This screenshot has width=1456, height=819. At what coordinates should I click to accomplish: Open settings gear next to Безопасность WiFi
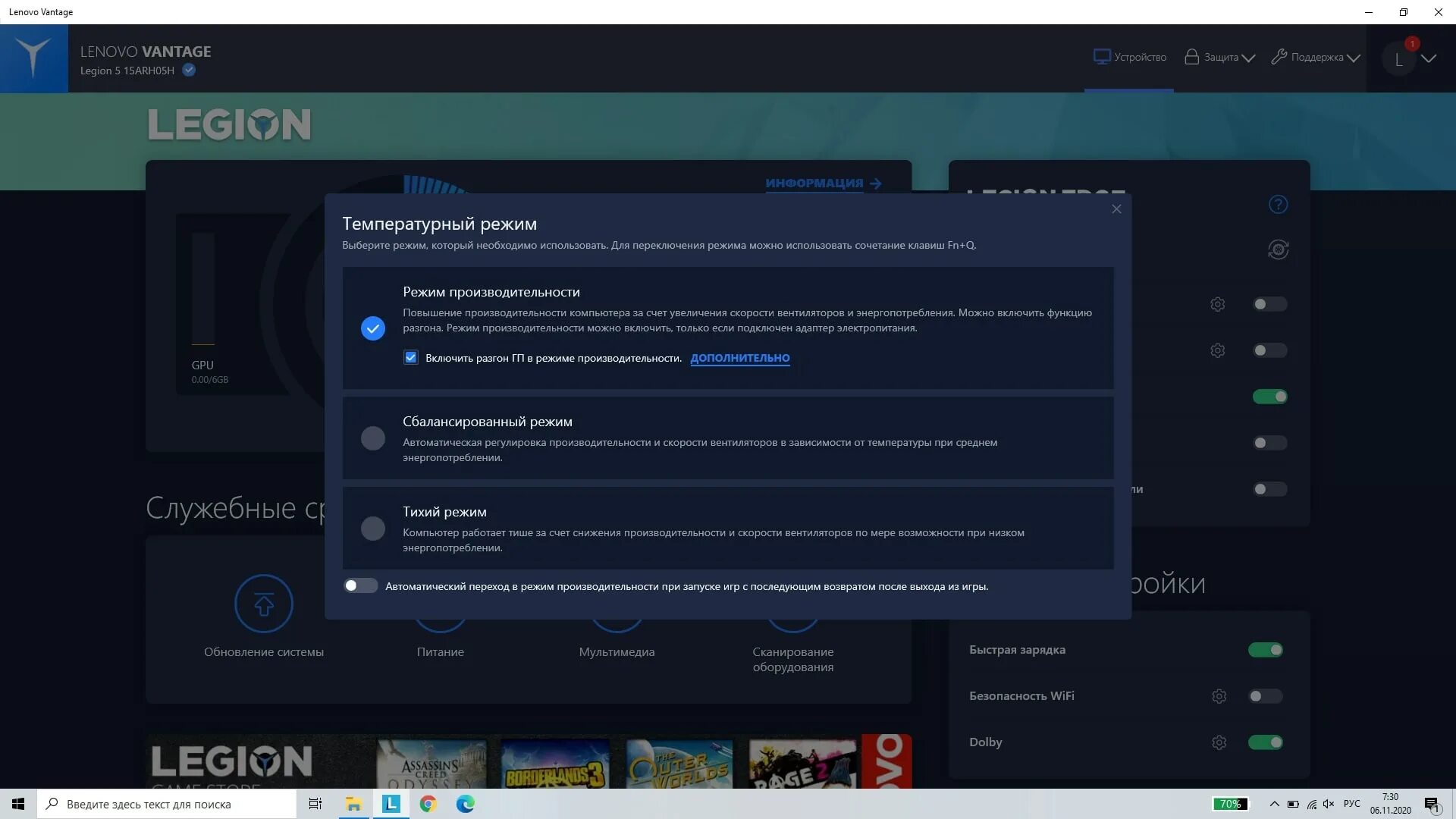(x=1219, y=696)
